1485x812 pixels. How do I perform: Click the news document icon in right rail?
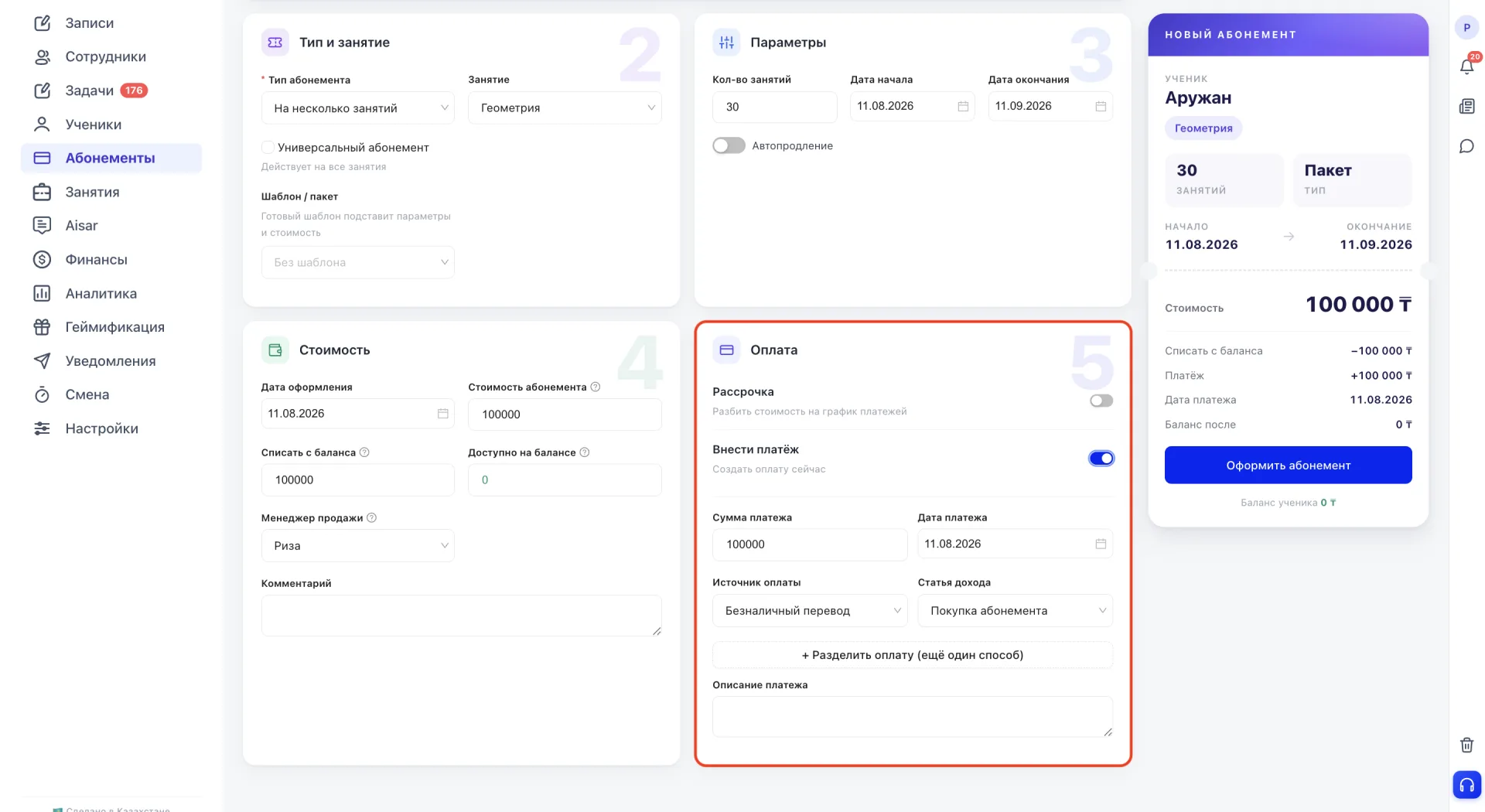(x=1466, y=107)
